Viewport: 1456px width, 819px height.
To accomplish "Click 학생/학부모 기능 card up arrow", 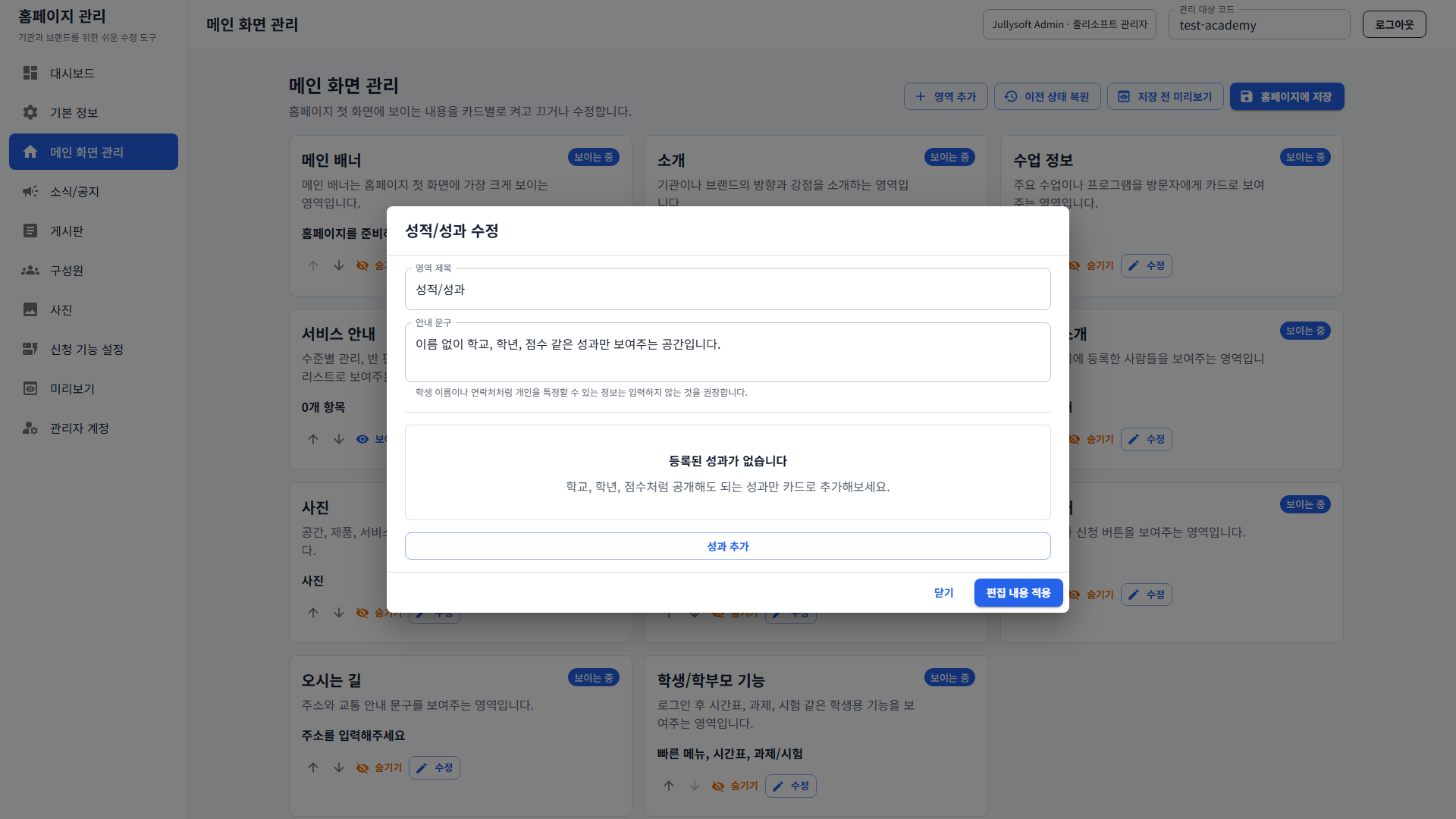I will tap(669, 786).
